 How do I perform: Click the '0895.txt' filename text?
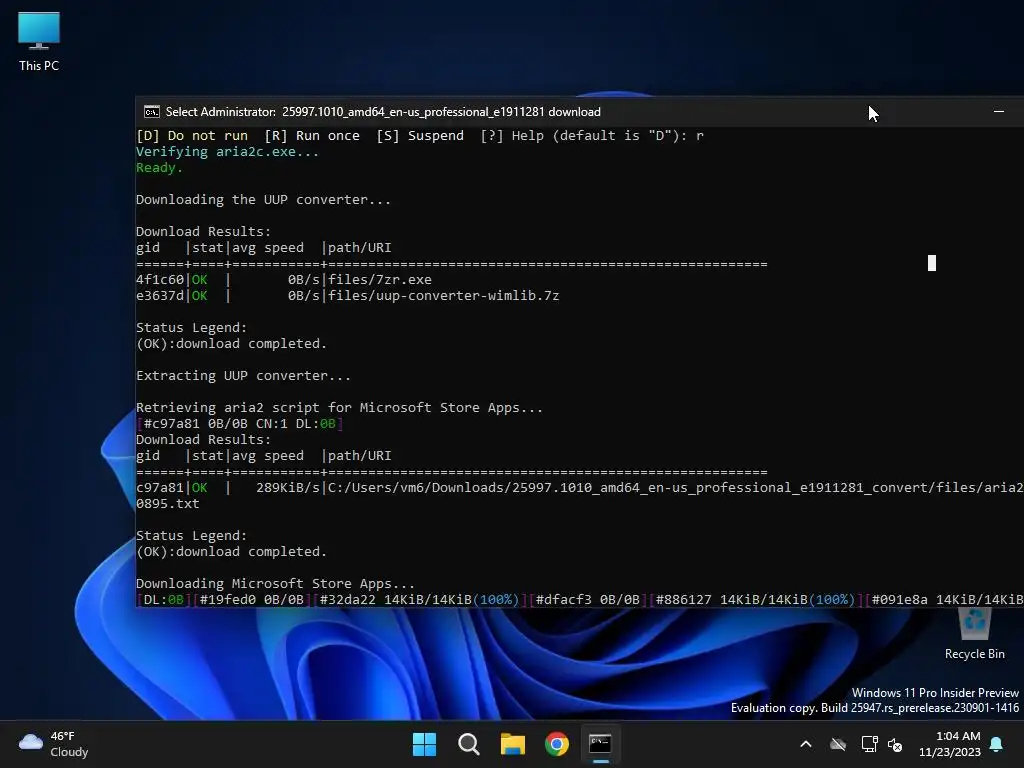click(167, 504)
